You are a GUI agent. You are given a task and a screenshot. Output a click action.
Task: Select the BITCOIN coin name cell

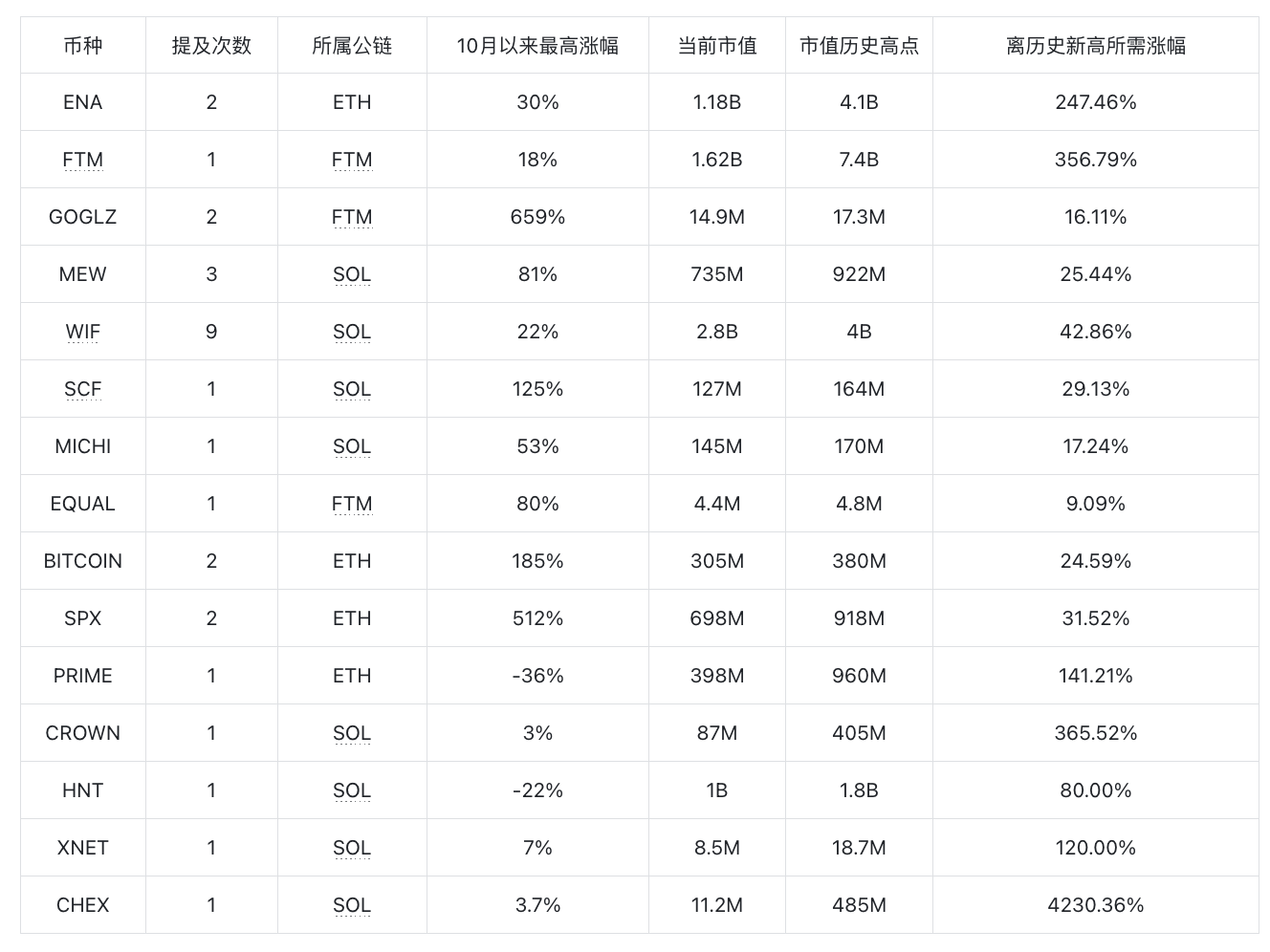coord(82,561)
